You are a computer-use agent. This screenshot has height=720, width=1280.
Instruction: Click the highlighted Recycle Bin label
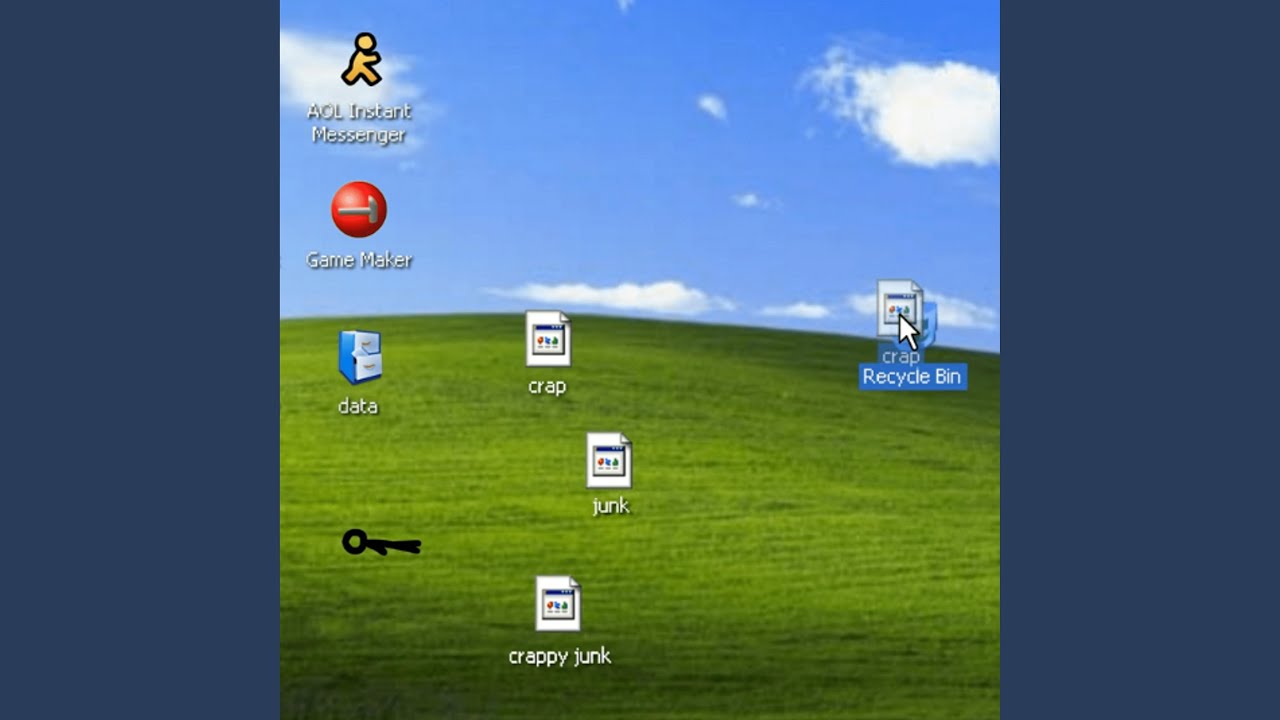click(912, 377)
